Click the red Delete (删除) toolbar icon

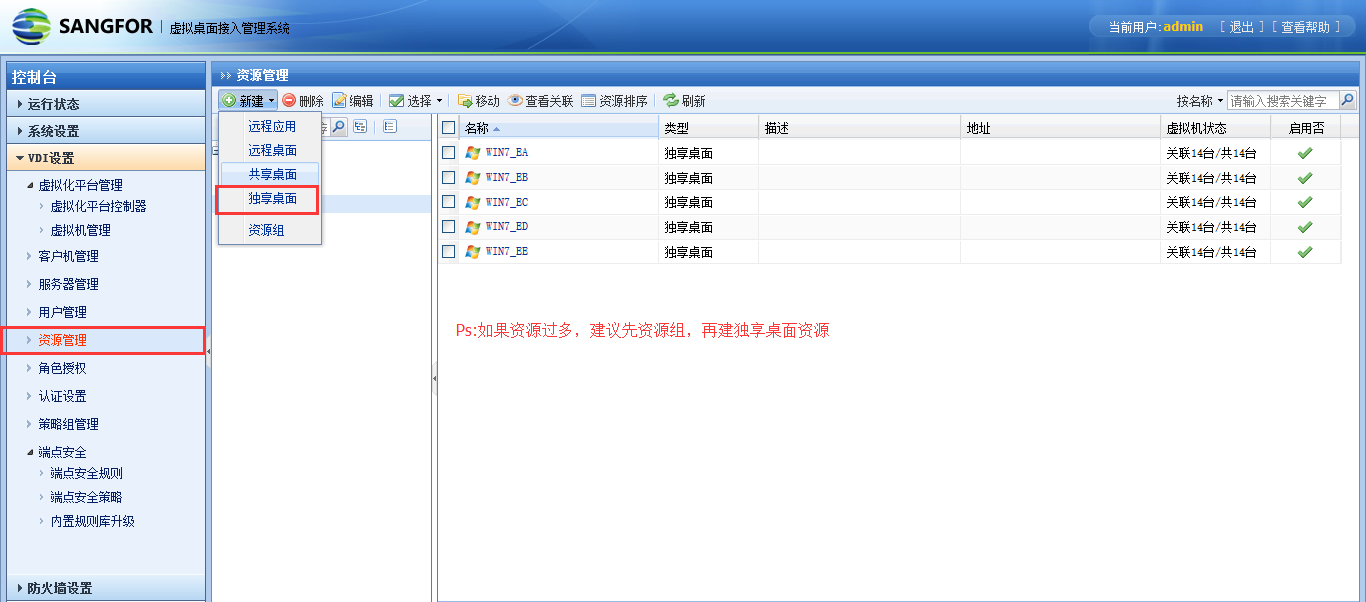289,101
